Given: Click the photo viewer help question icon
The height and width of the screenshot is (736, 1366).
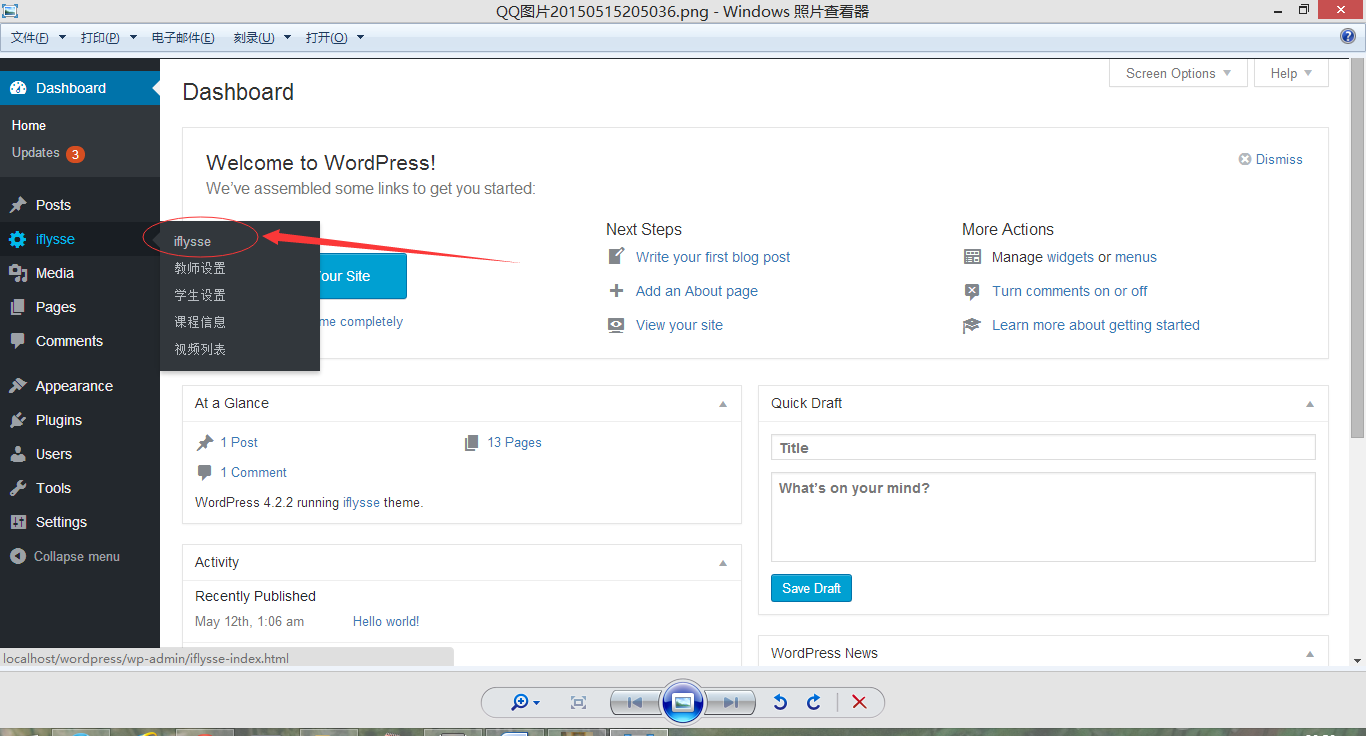Looking at the screenshot, I should pyautogui.click(x=1348, y=36).
